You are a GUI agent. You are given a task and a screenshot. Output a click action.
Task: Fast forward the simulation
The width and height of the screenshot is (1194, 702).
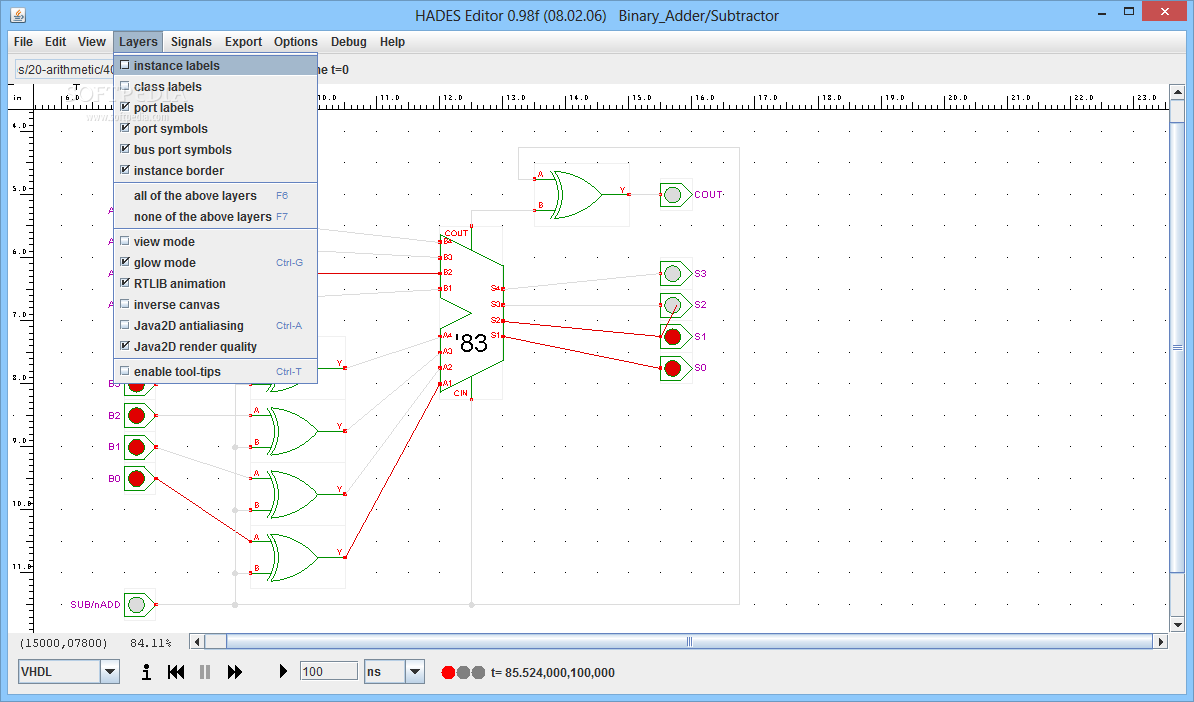235,672
